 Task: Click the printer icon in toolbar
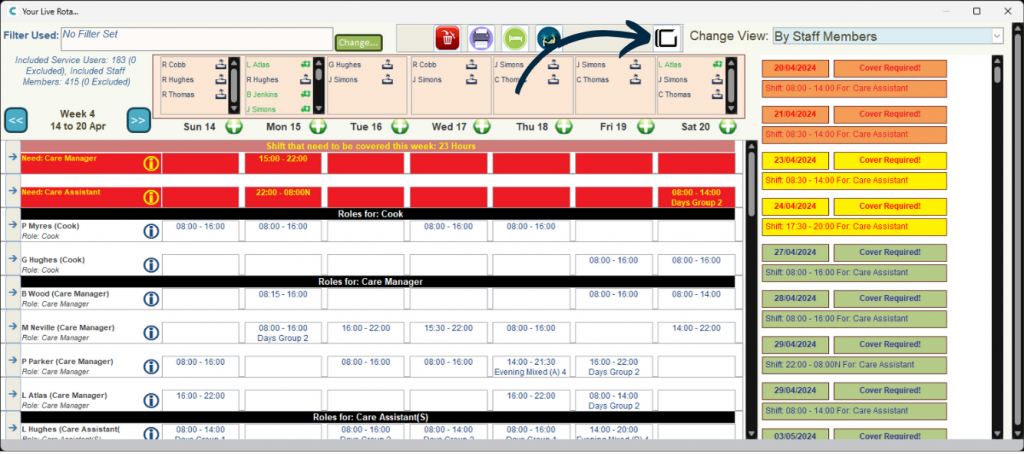pos(481,39)
